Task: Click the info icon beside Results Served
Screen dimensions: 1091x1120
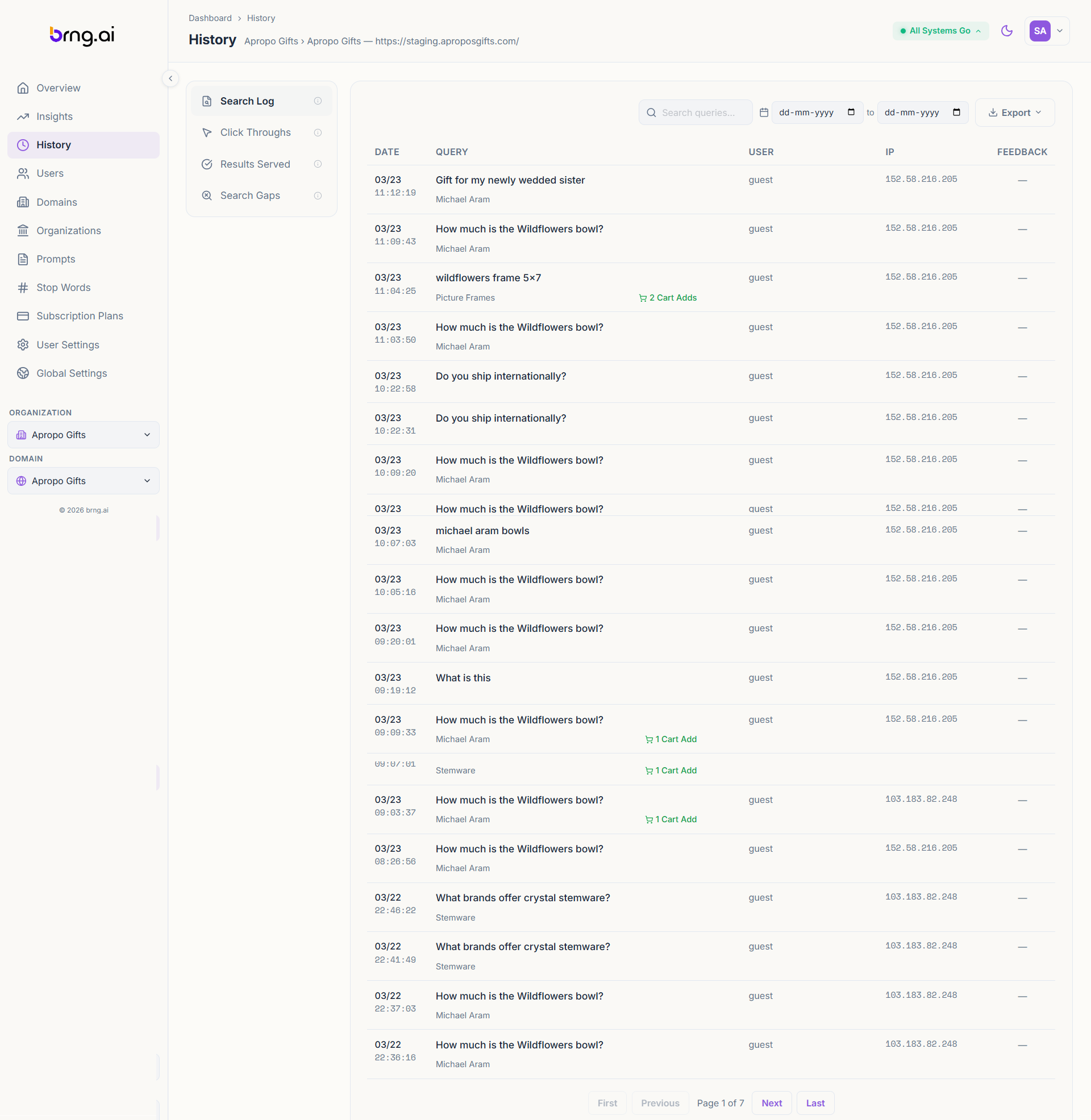Action: (318, 164)
